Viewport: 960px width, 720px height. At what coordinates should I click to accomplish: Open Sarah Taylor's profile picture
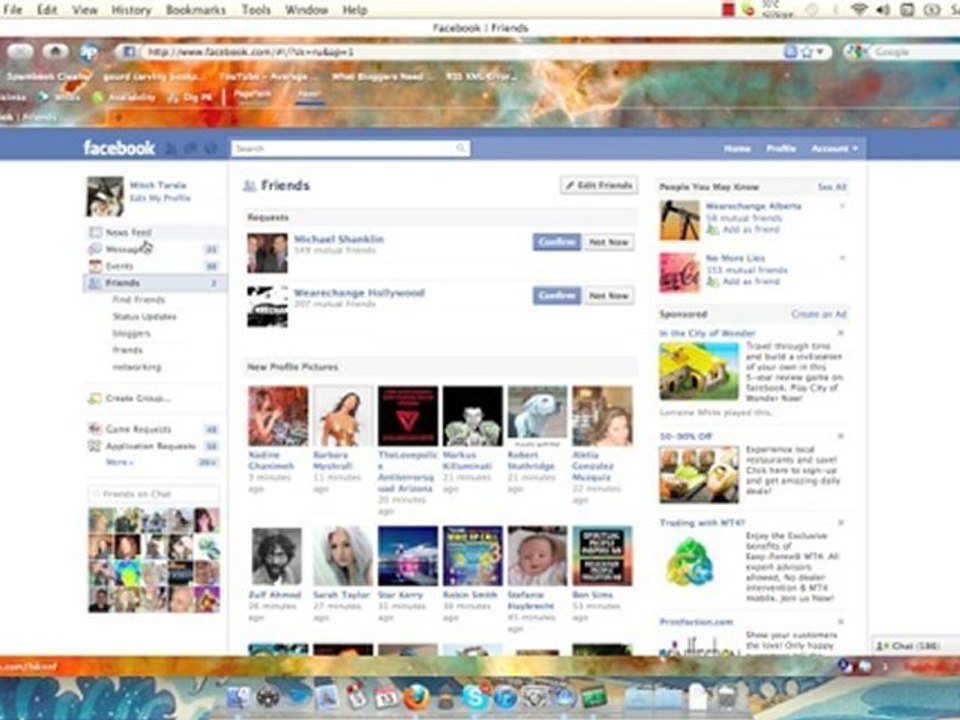pos(343,555)
